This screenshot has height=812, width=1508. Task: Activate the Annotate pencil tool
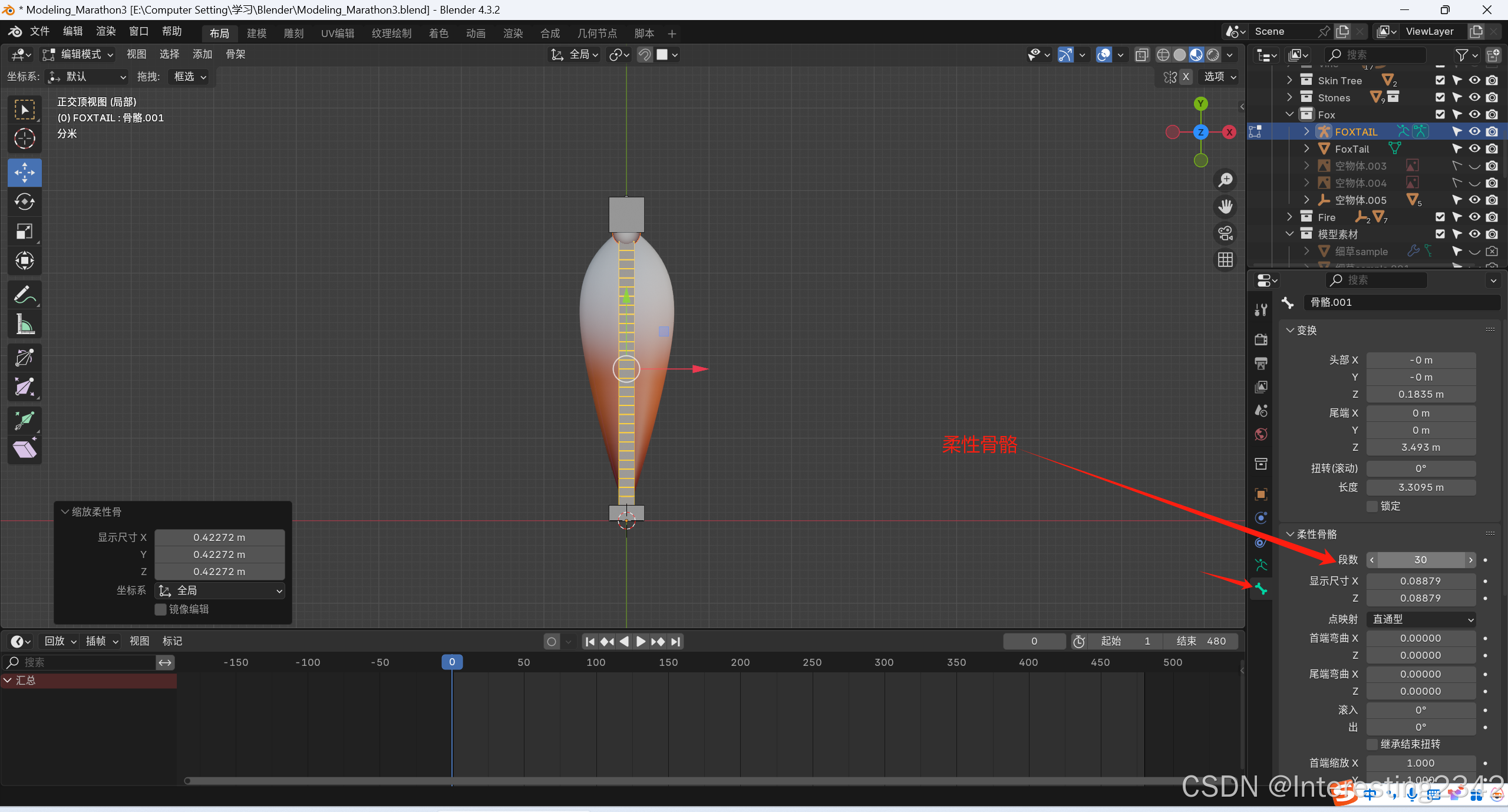(24, 295)
